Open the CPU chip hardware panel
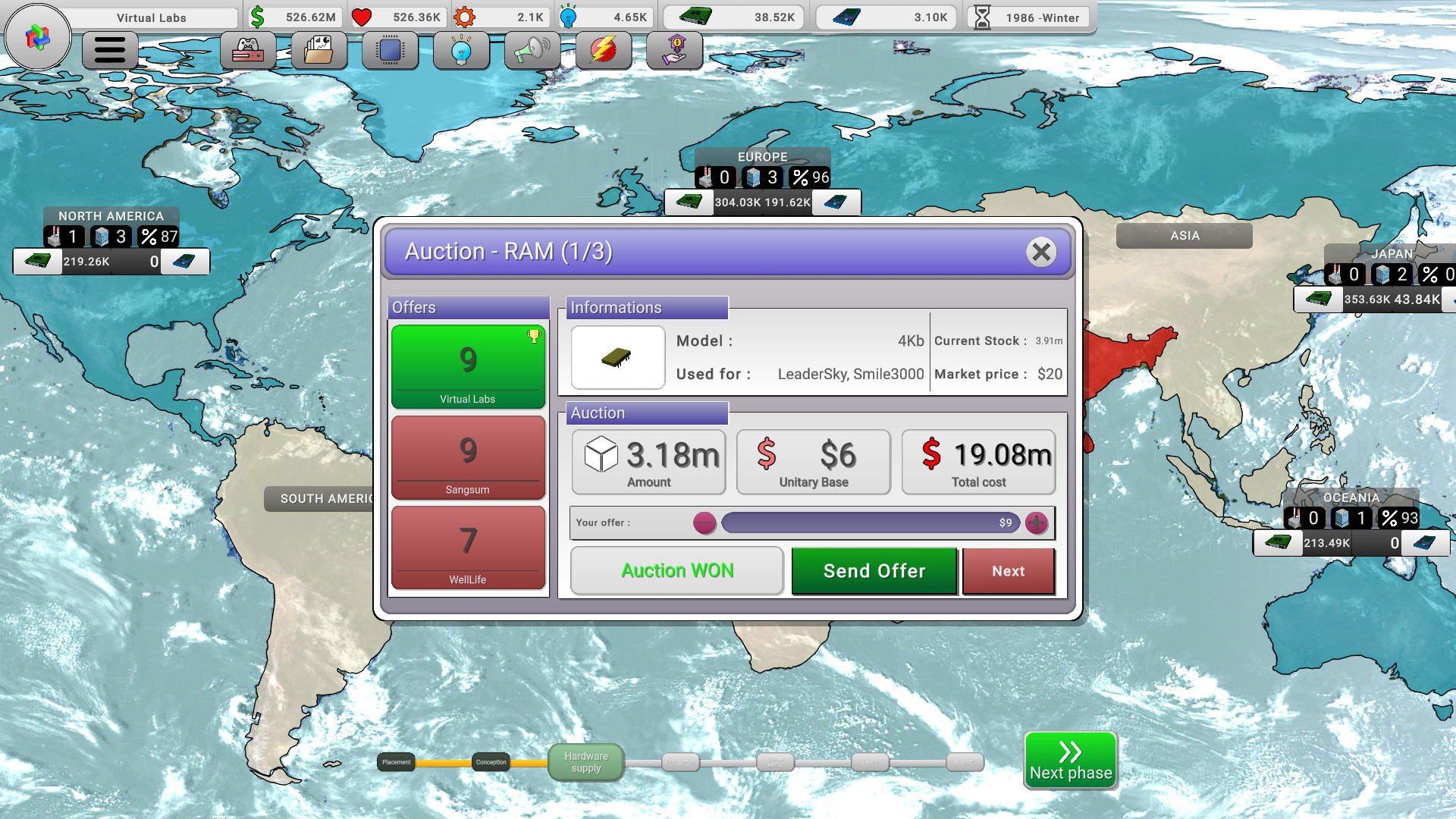This screenshot has width=1456, height=819. (x=390, y=51)
